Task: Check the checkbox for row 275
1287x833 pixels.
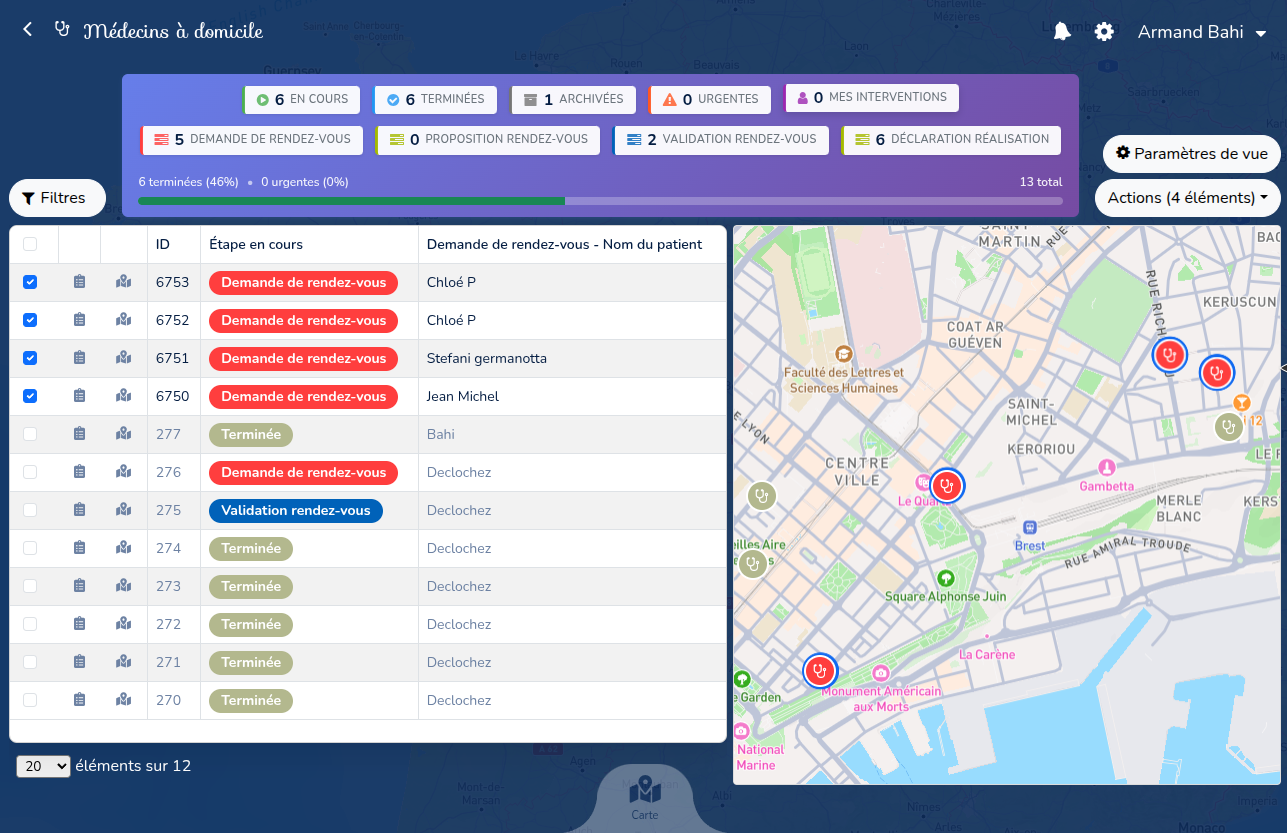Action: coord(30,510)
